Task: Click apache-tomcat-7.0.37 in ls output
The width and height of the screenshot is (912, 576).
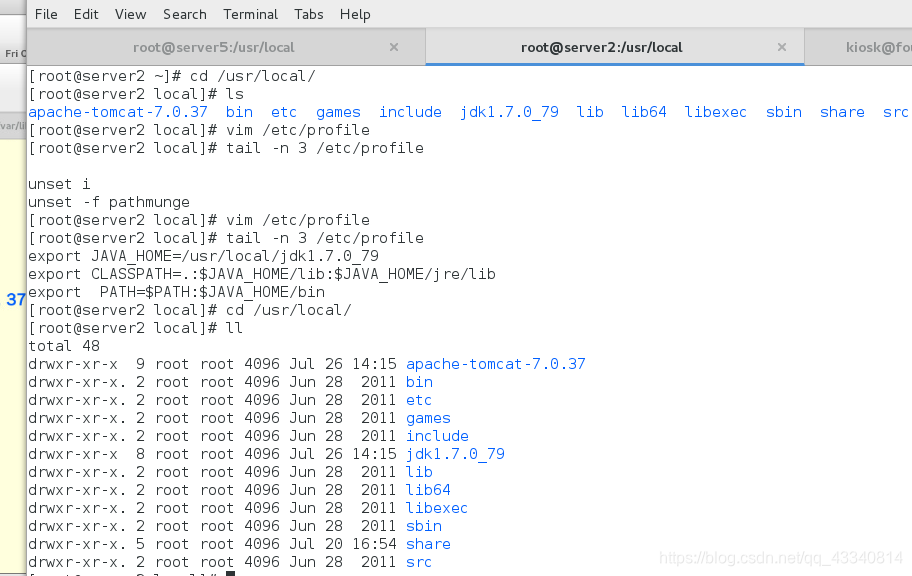Action: click(x=117, y=112)
